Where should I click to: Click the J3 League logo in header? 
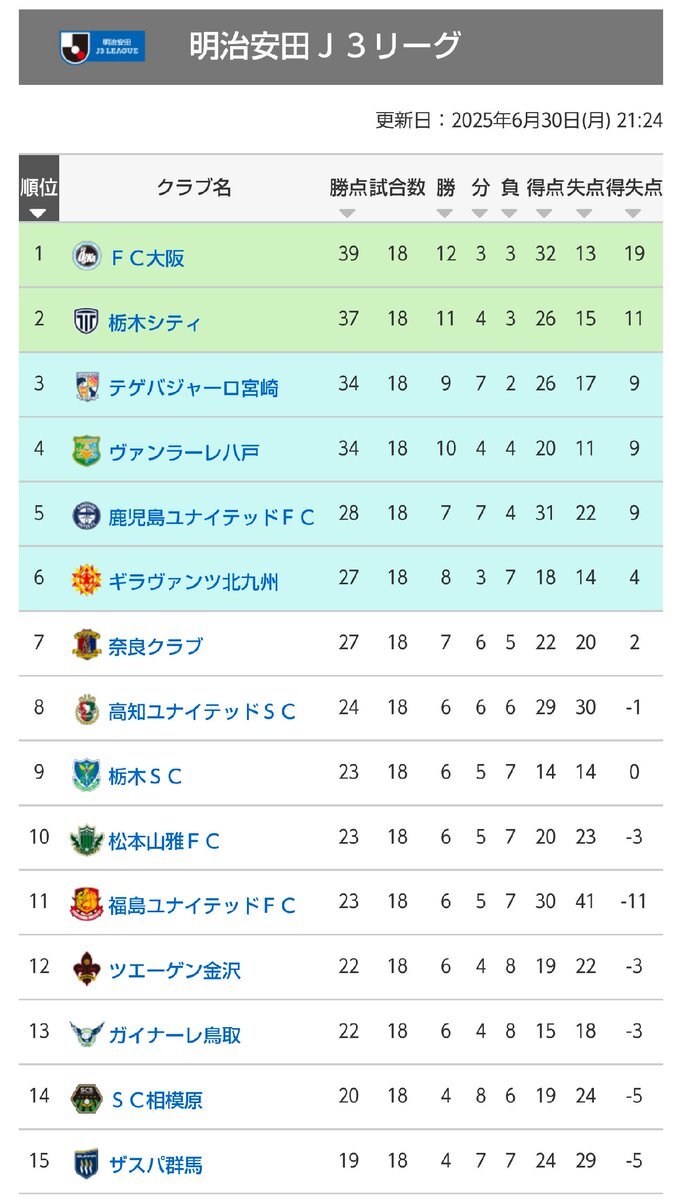coord(103,47)
